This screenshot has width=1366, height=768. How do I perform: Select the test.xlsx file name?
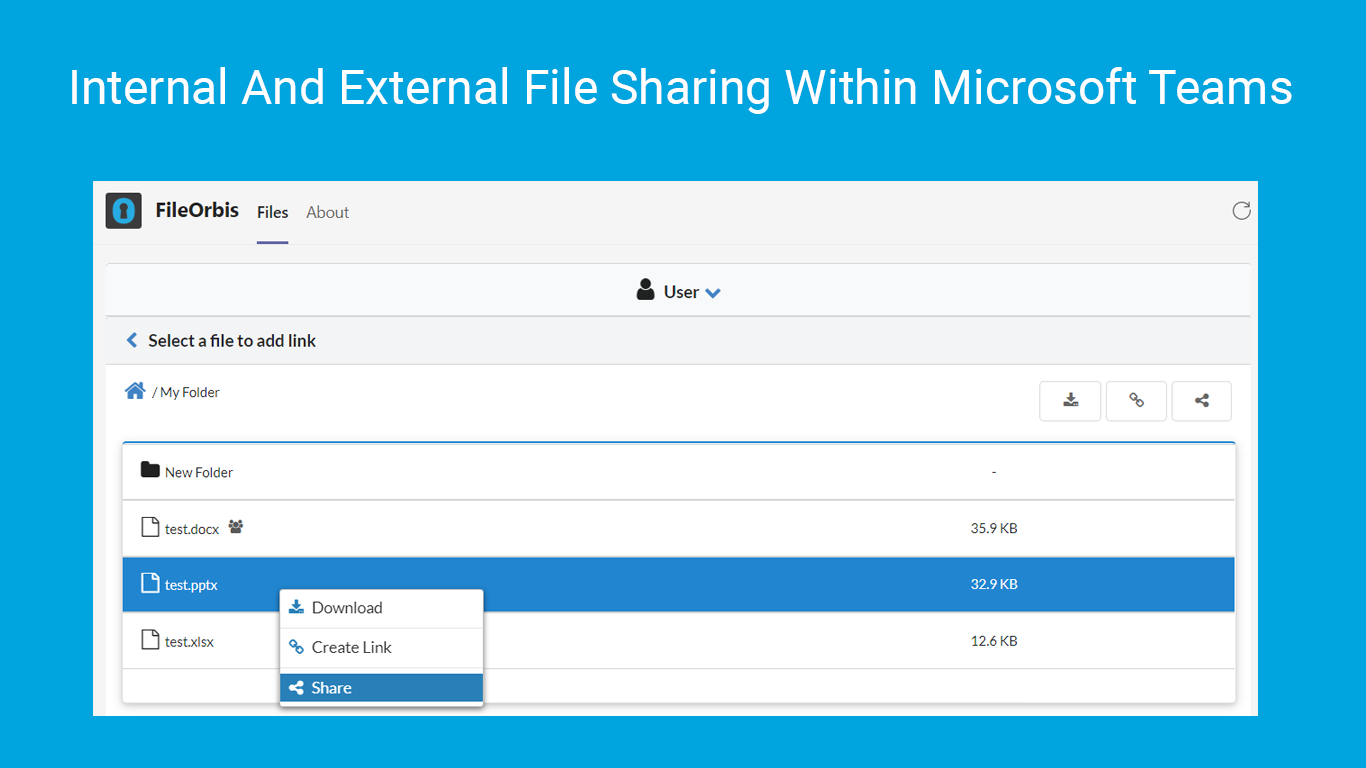click(189, 642)
